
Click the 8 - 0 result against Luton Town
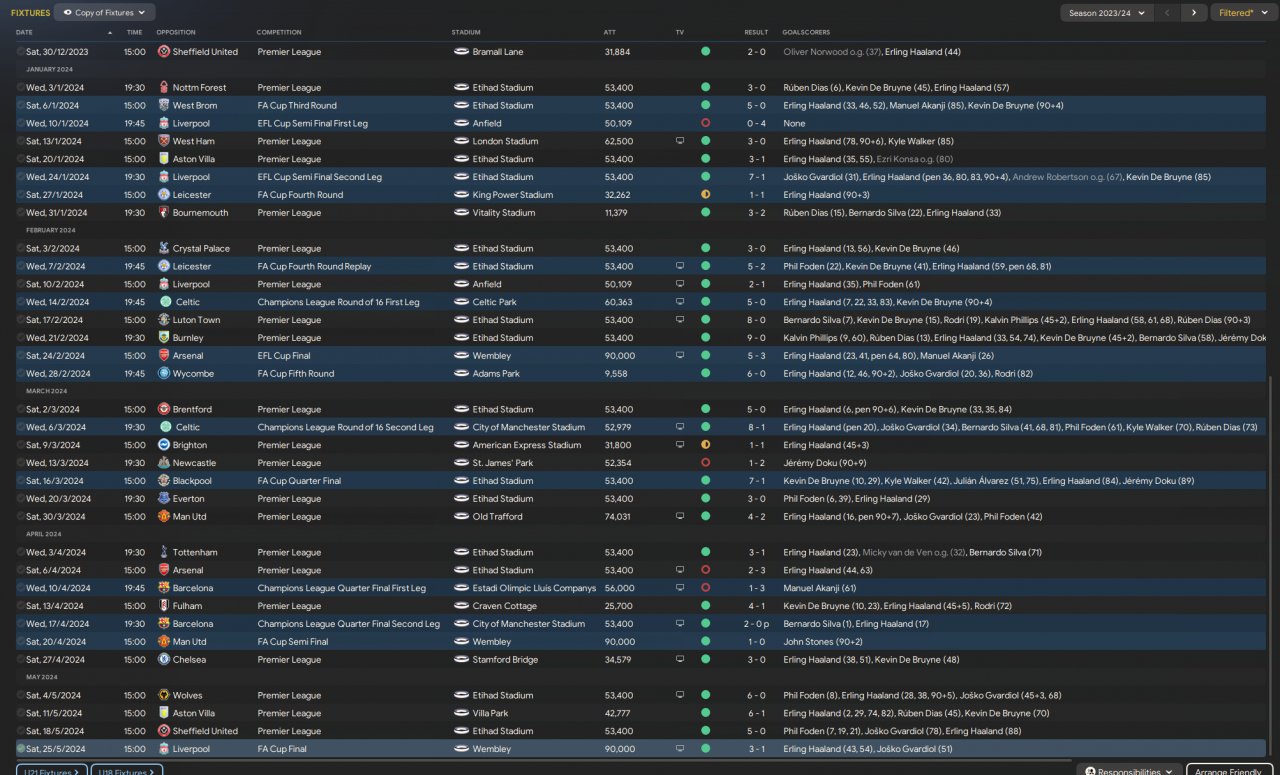coord(756,320)
